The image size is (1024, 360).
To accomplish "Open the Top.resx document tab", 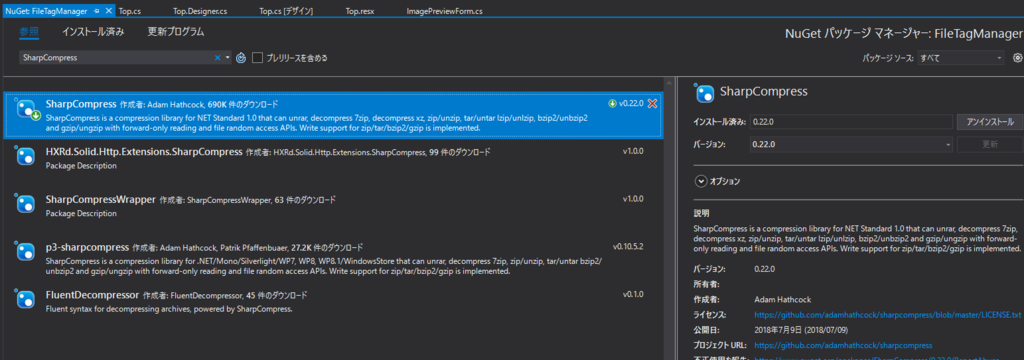I will (360, 12).
